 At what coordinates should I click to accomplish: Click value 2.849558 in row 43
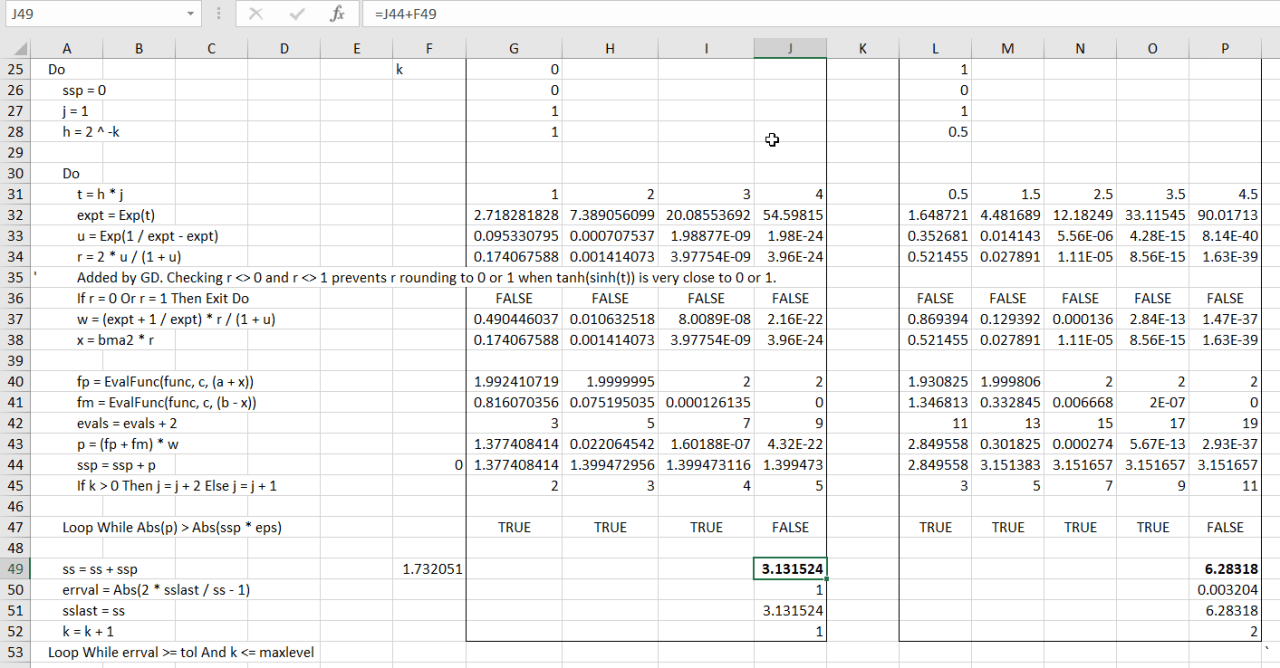(x=938, y=444)
